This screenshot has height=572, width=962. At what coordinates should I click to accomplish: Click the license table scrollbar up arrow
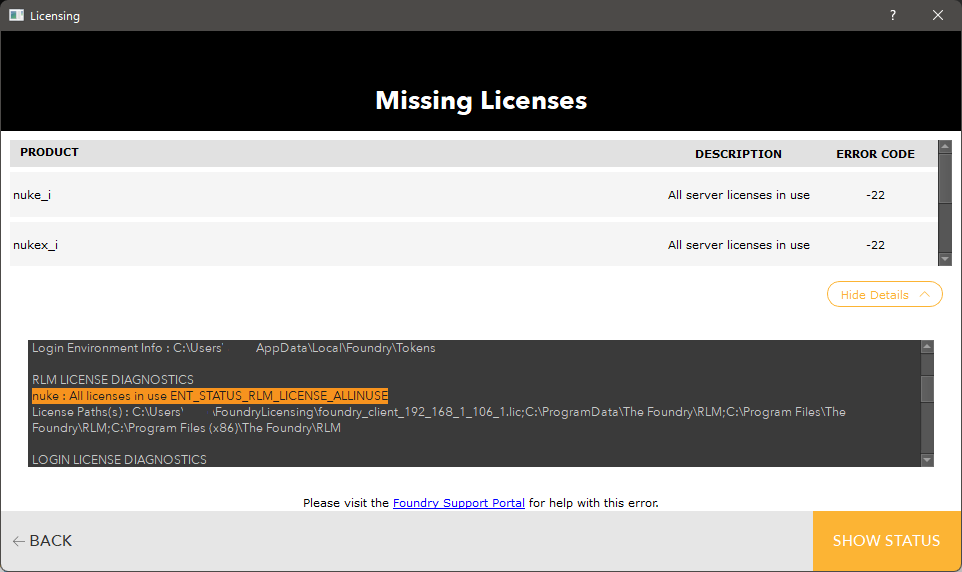[945, 146]
